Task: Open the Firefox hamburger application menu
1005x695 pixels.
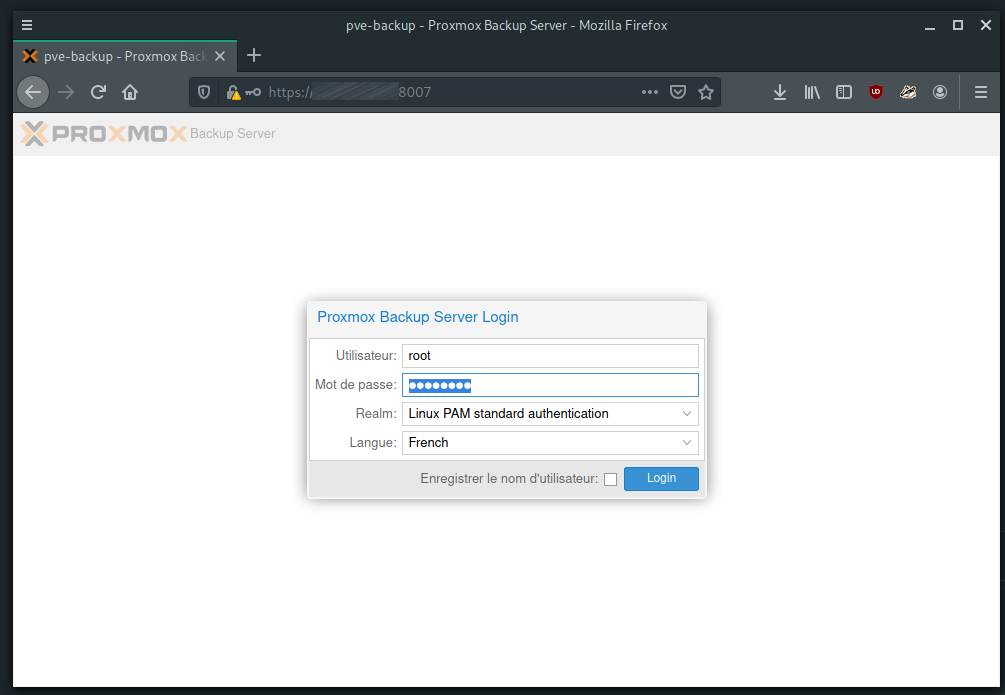Action: pos(981,92)
